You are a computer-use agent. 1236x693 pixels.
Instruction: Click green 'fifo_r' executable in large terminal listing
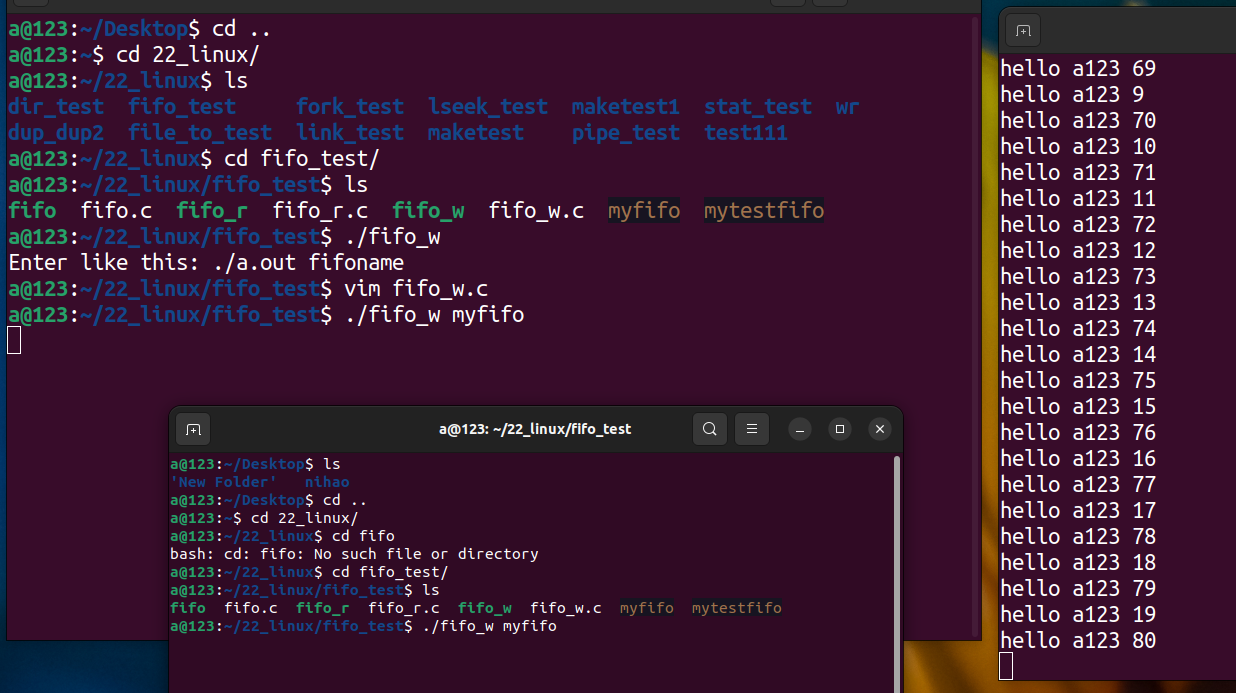pos(212,211)
